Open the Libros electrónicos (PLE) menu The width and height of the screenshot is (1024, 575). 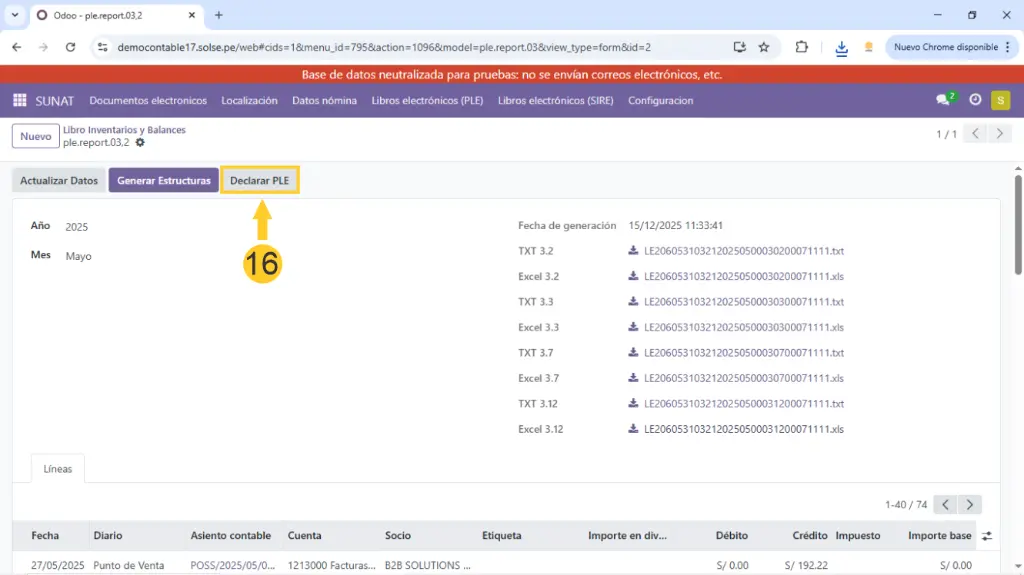click(427, 100)
